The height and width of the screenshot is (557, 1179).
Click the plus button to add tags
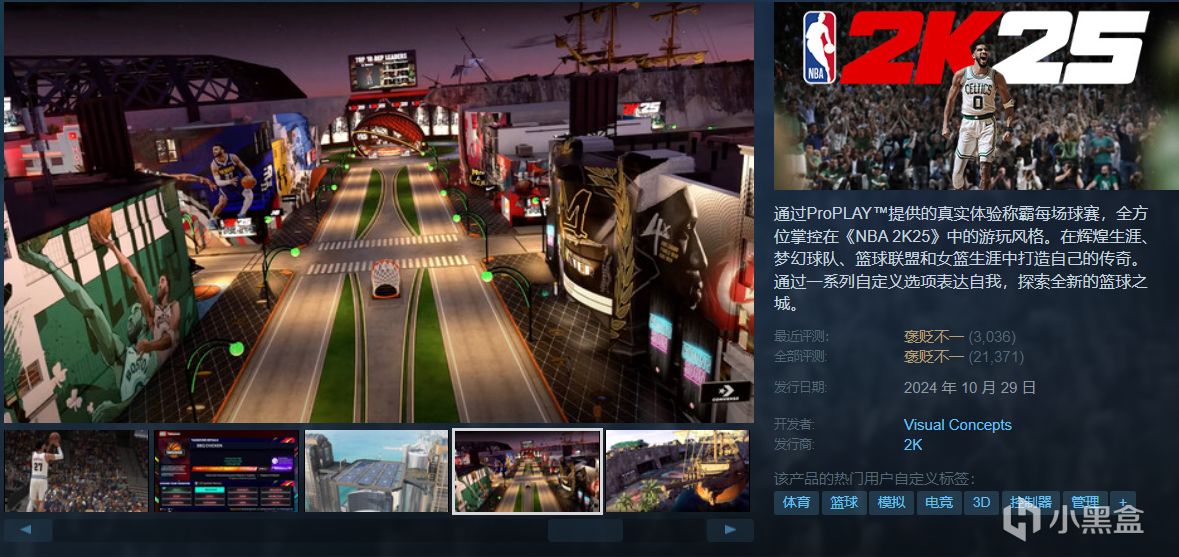[1123, 502]
